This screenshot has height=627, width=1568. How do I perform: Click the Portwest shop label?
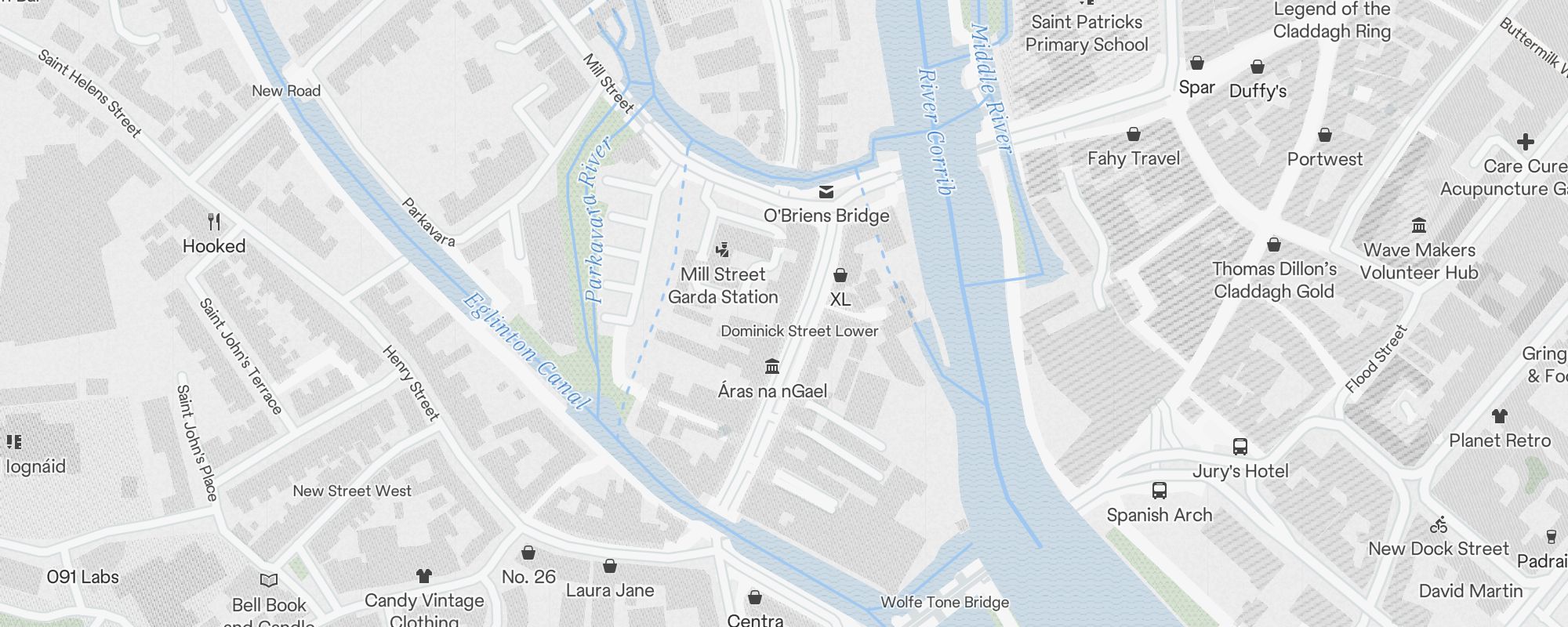pos(1325,159)
